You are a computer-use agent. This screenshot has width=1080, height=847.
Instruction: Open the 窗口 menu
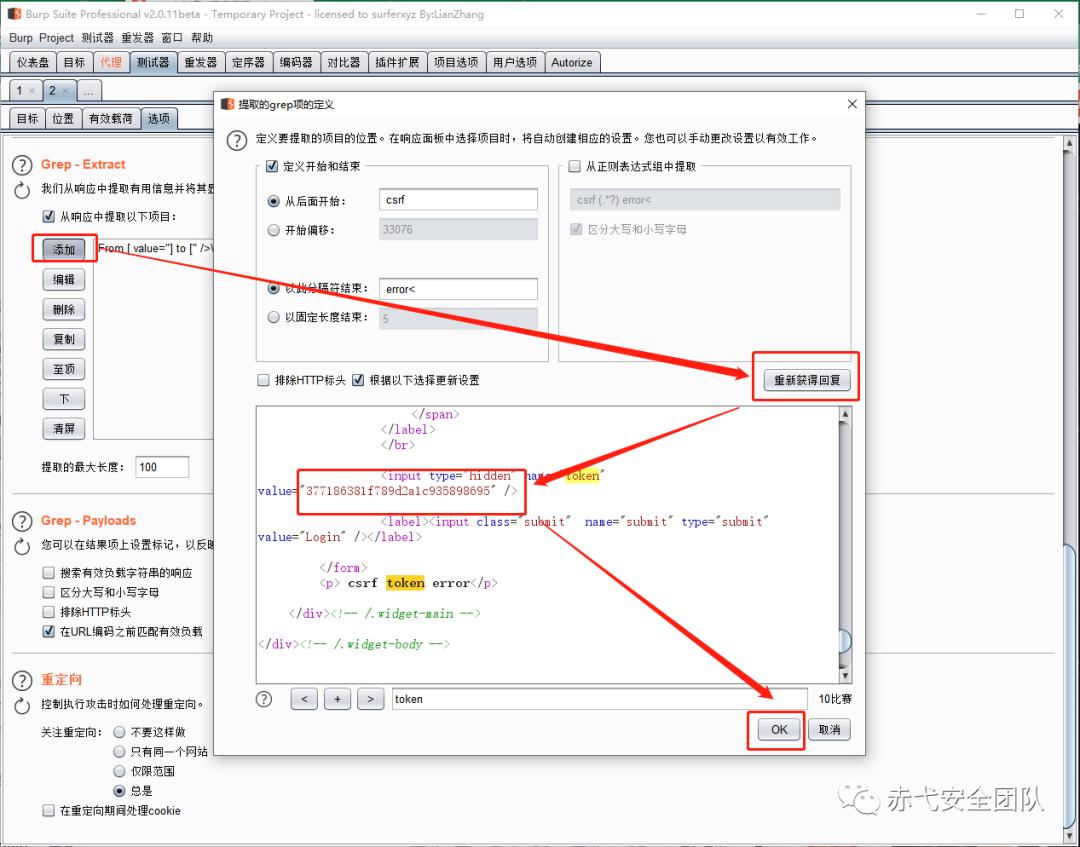coord(172,38)
